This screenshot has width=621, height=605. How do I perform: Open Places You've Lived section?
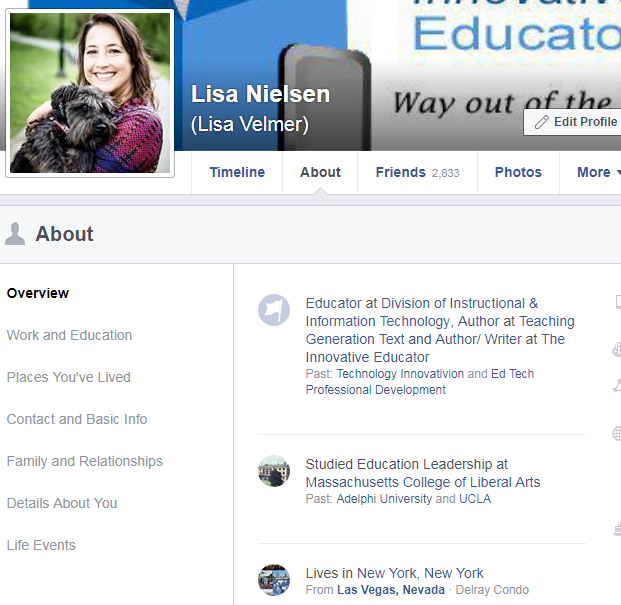click(69, 377)
